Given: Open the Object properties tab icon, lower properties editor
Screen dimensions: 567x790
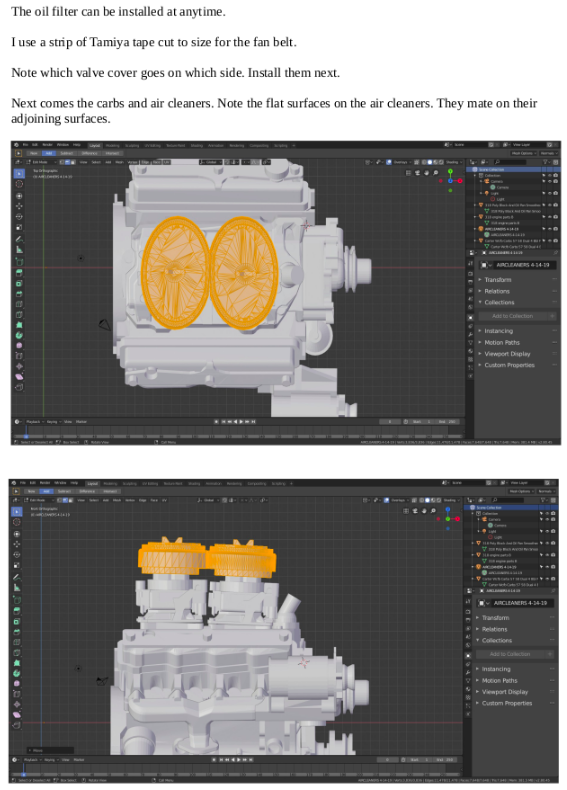Looking at the screenshot, I should tap(468, 655).
